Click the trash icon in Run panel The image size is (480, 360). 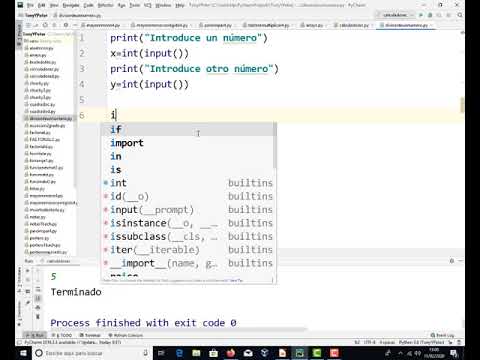coord(38,316)
